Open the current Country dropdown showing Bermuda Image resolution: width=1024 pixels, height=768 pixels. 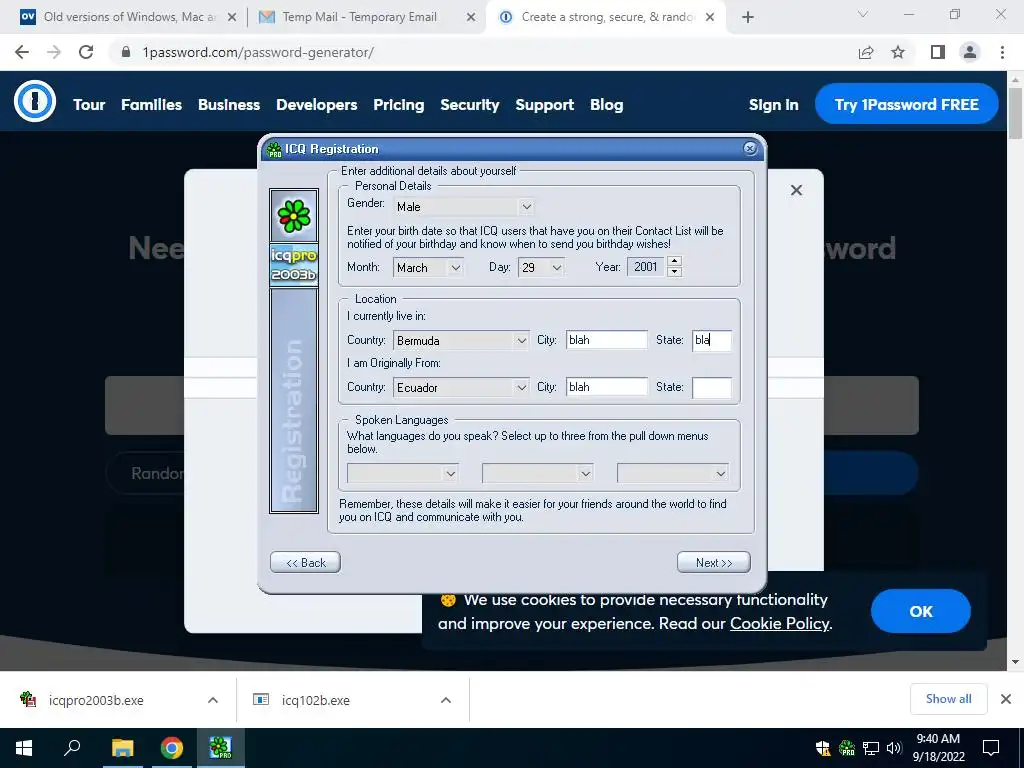click(460, 340)
